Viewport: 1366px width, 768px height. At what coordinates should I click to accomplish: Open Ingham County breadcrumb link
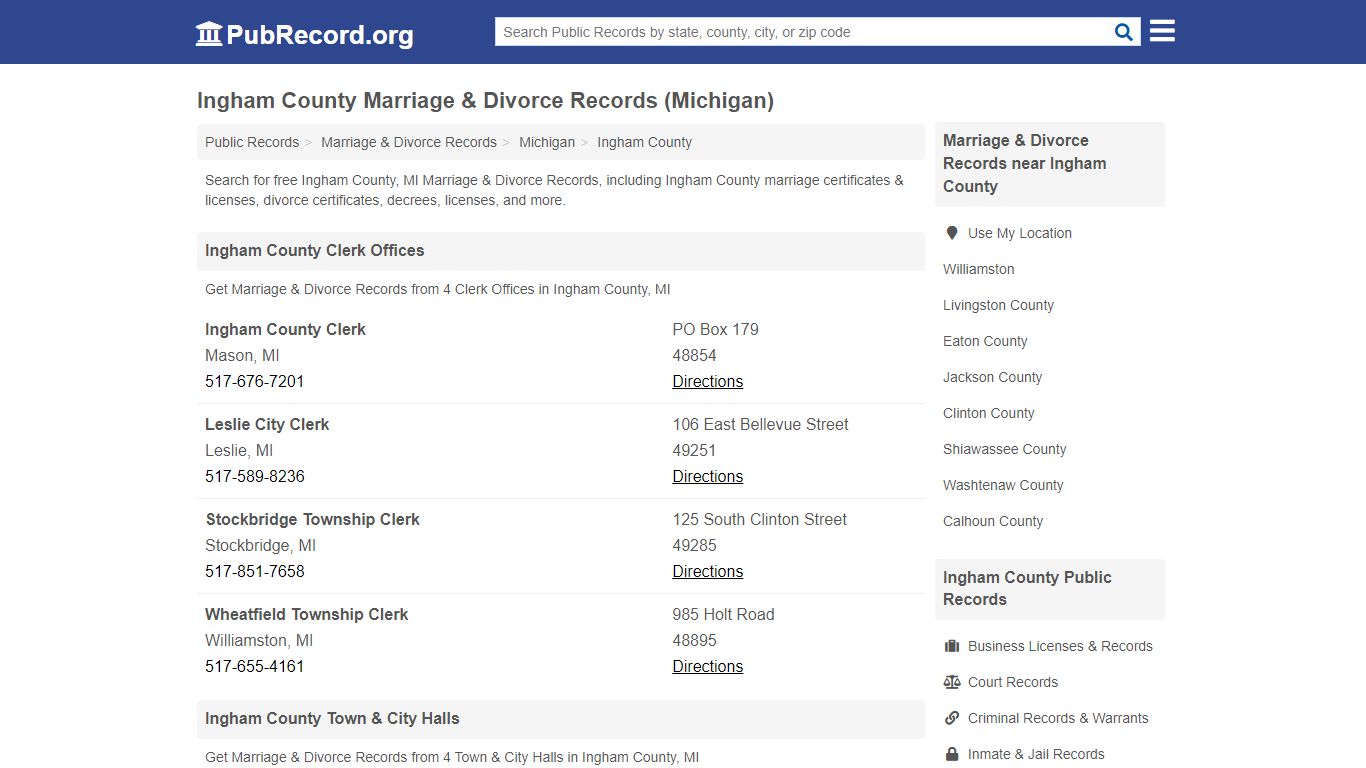(x=644, y=142)
